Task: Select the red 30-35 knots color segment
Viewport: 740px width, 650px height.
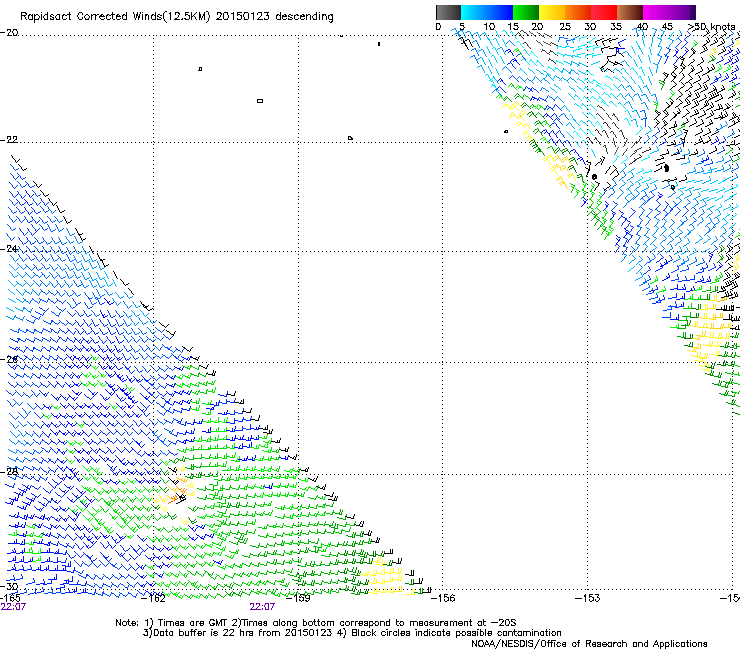Action: click(x=604, y=12)
